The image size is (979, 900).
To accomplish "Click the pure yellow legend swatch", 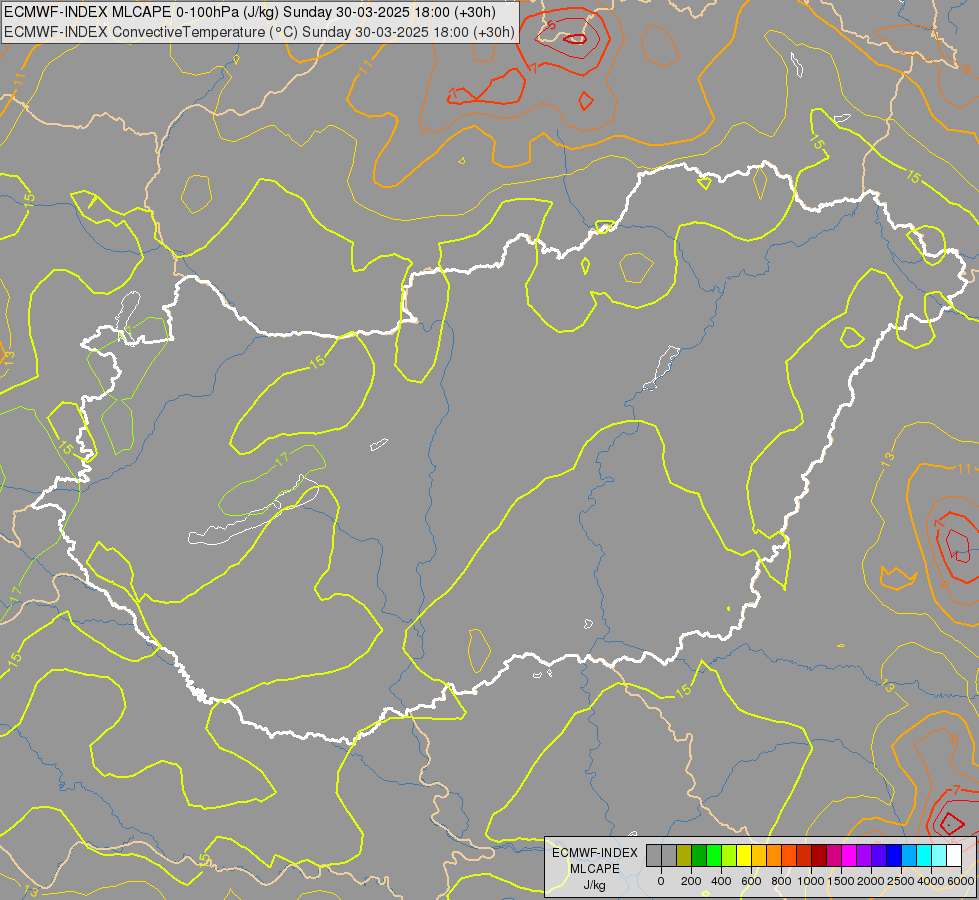I will (x=744, y=855).
